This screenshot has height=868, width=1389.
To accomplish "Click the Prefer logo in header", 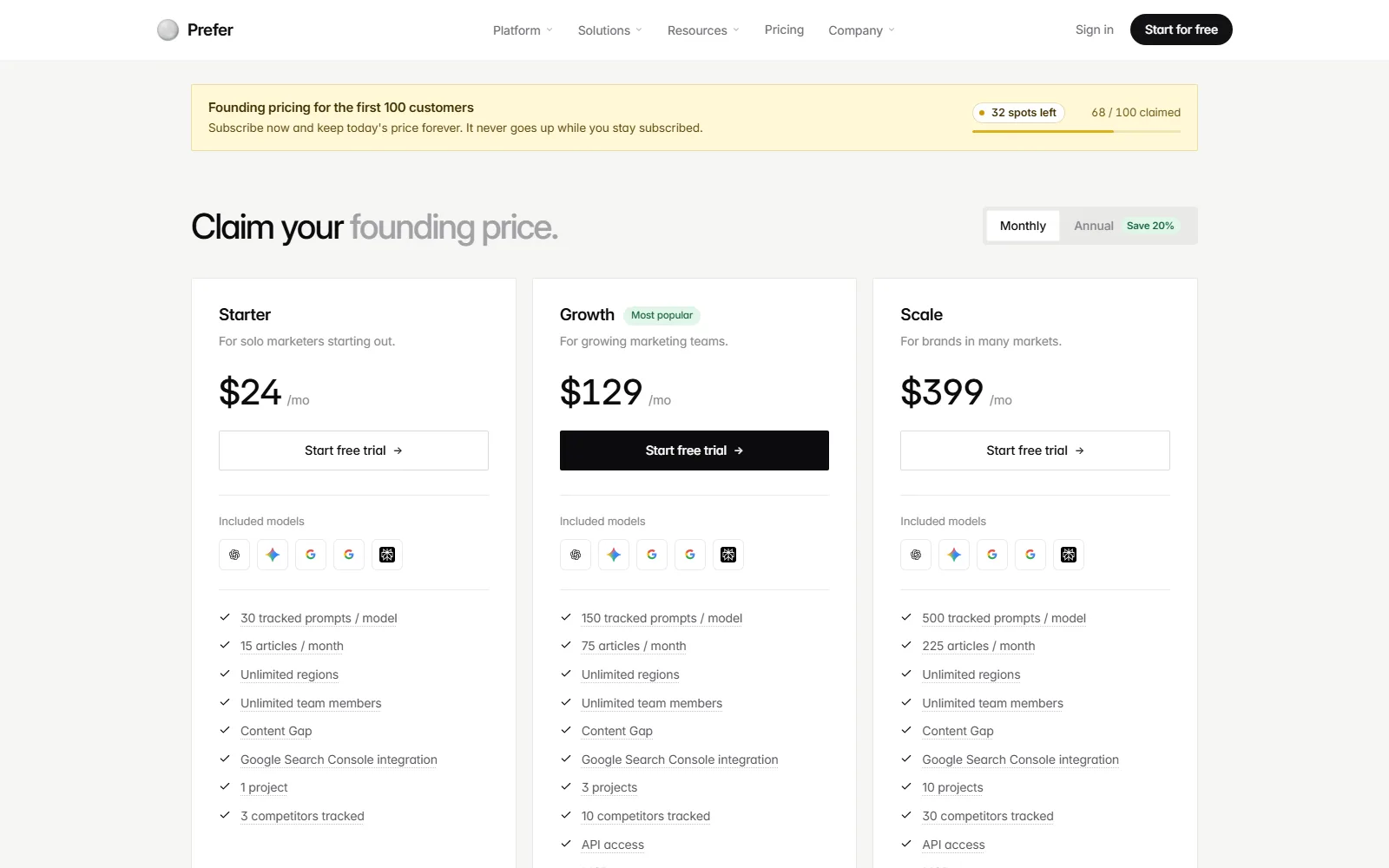I will pyautogui.click(x=195, y=30).
